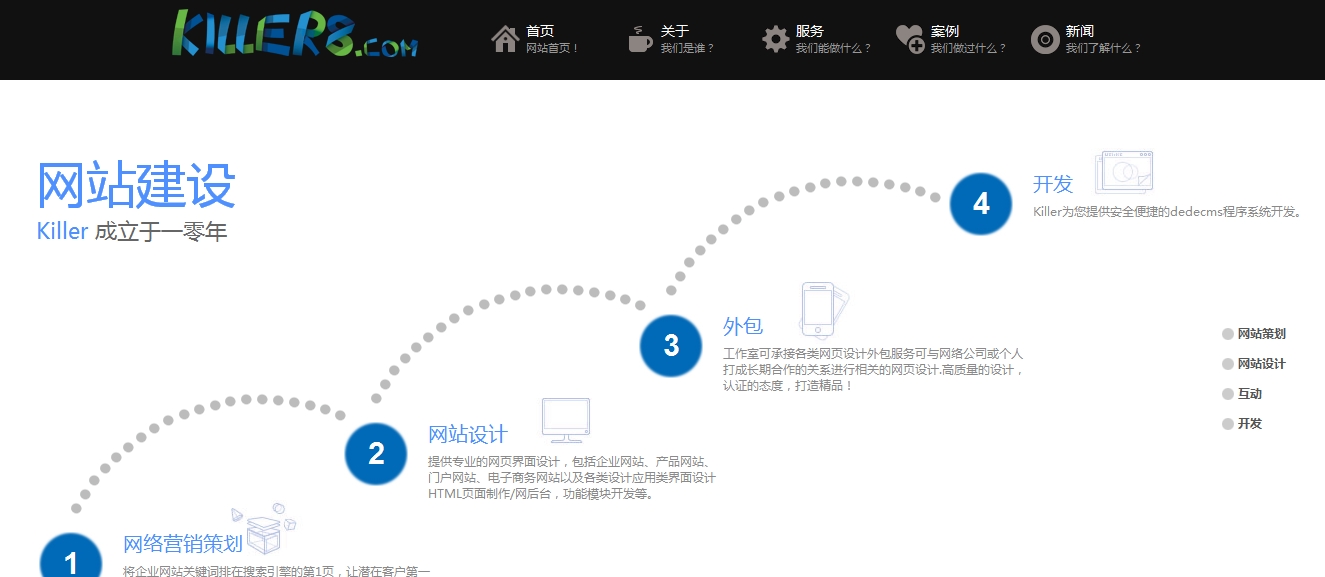Click the coffee cup icon for 关于
The width and height of the screenshot is (1325, 577).
[639, 39]
